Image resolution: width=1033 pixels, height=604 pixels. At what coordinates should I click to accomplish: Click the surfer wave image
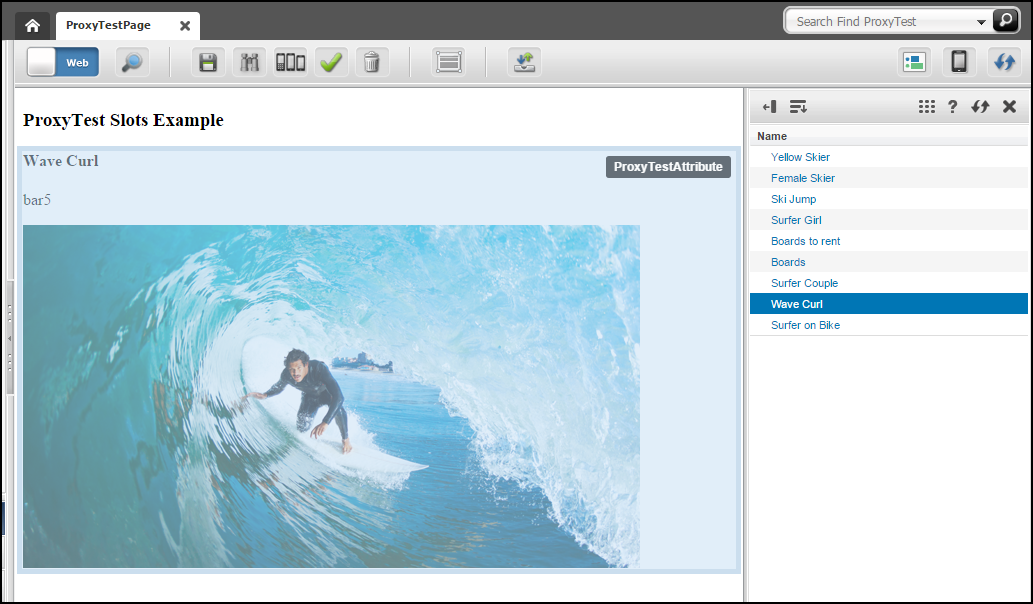pos(331,397)
